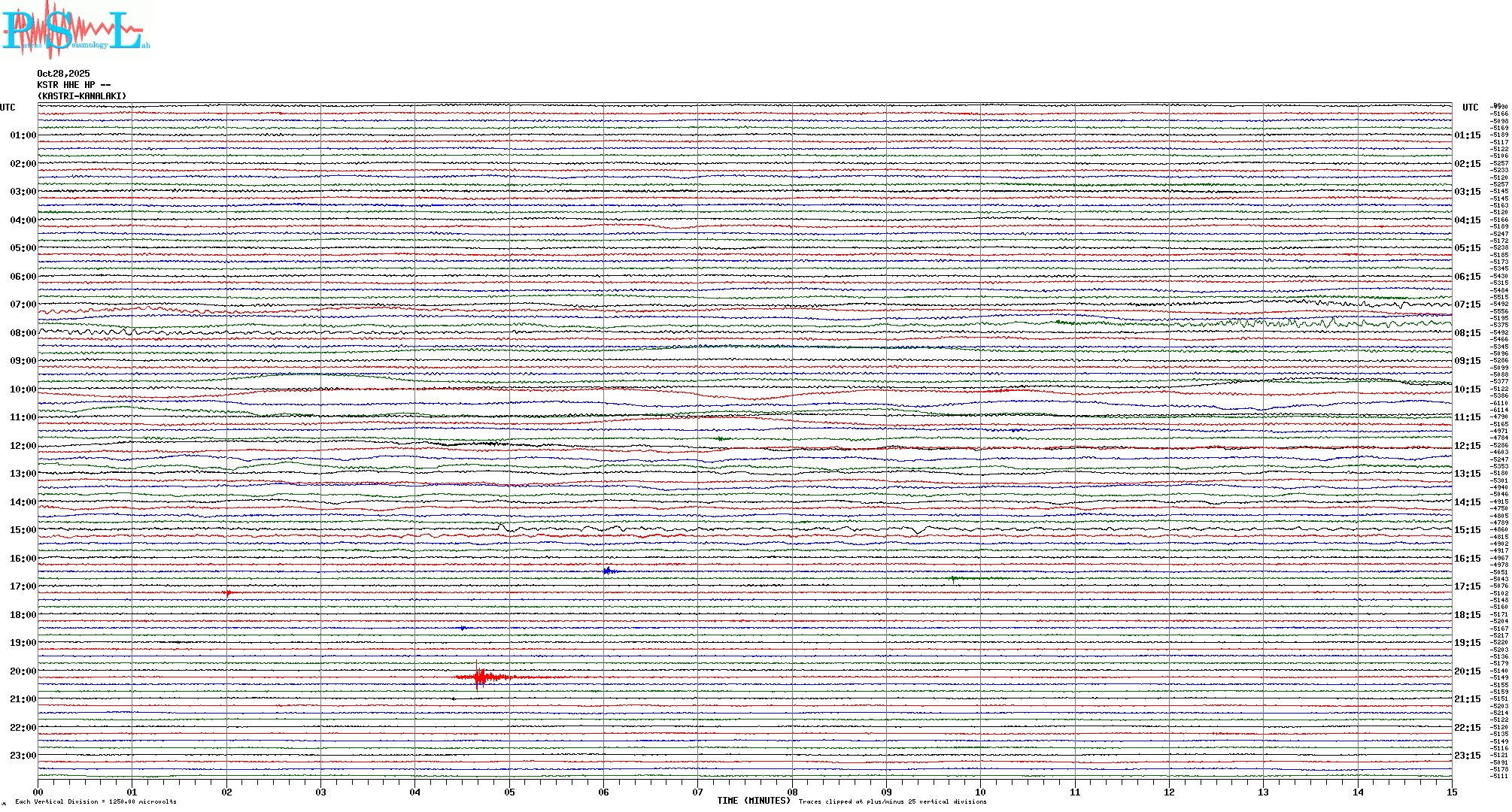1512x812 pixels.
Task: Click minute 05 tick label on bottom axis
Action: click(x=509, y=792)
